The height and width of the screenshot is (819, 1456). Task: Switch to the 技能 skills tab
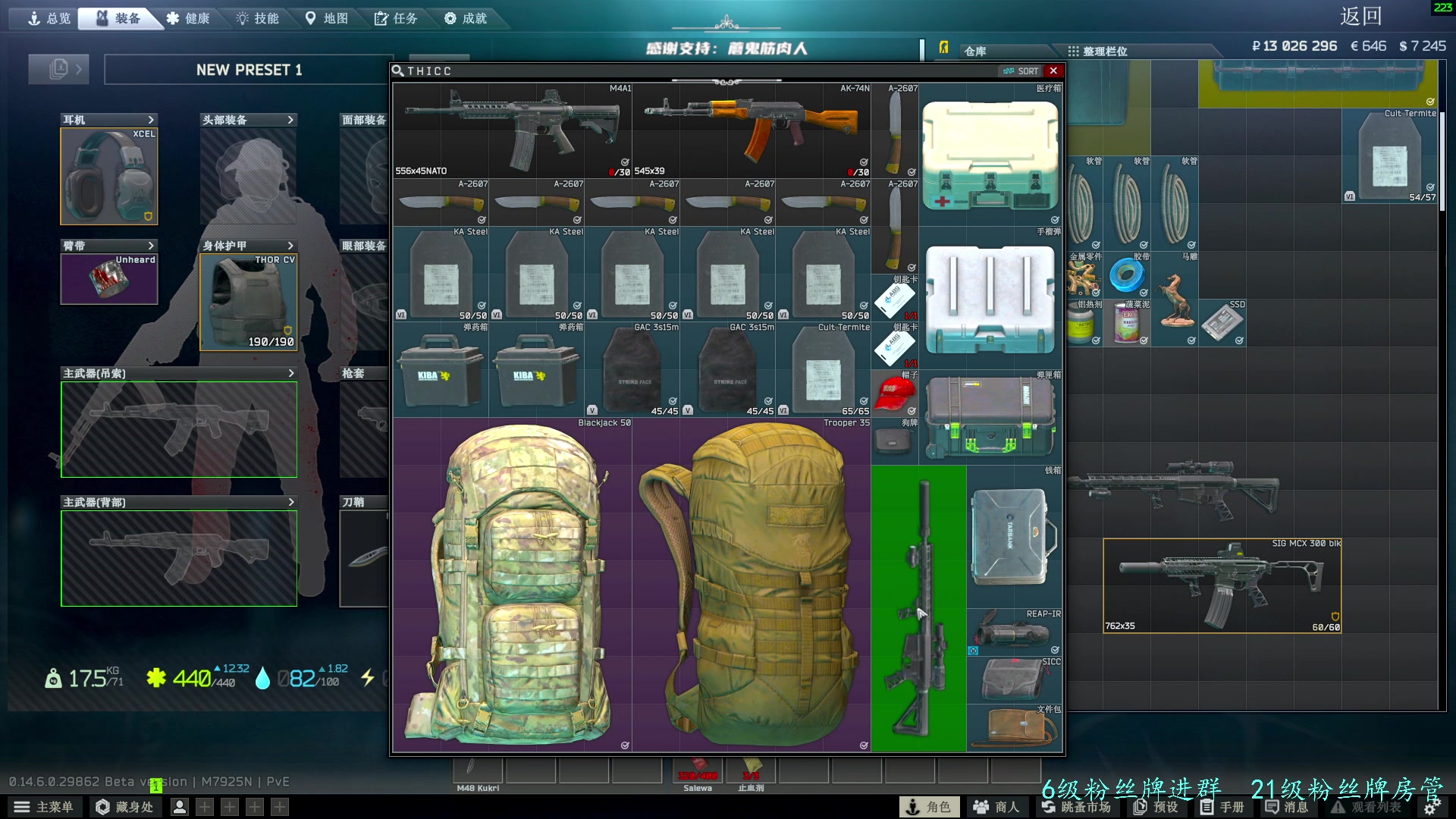[257, 18]
